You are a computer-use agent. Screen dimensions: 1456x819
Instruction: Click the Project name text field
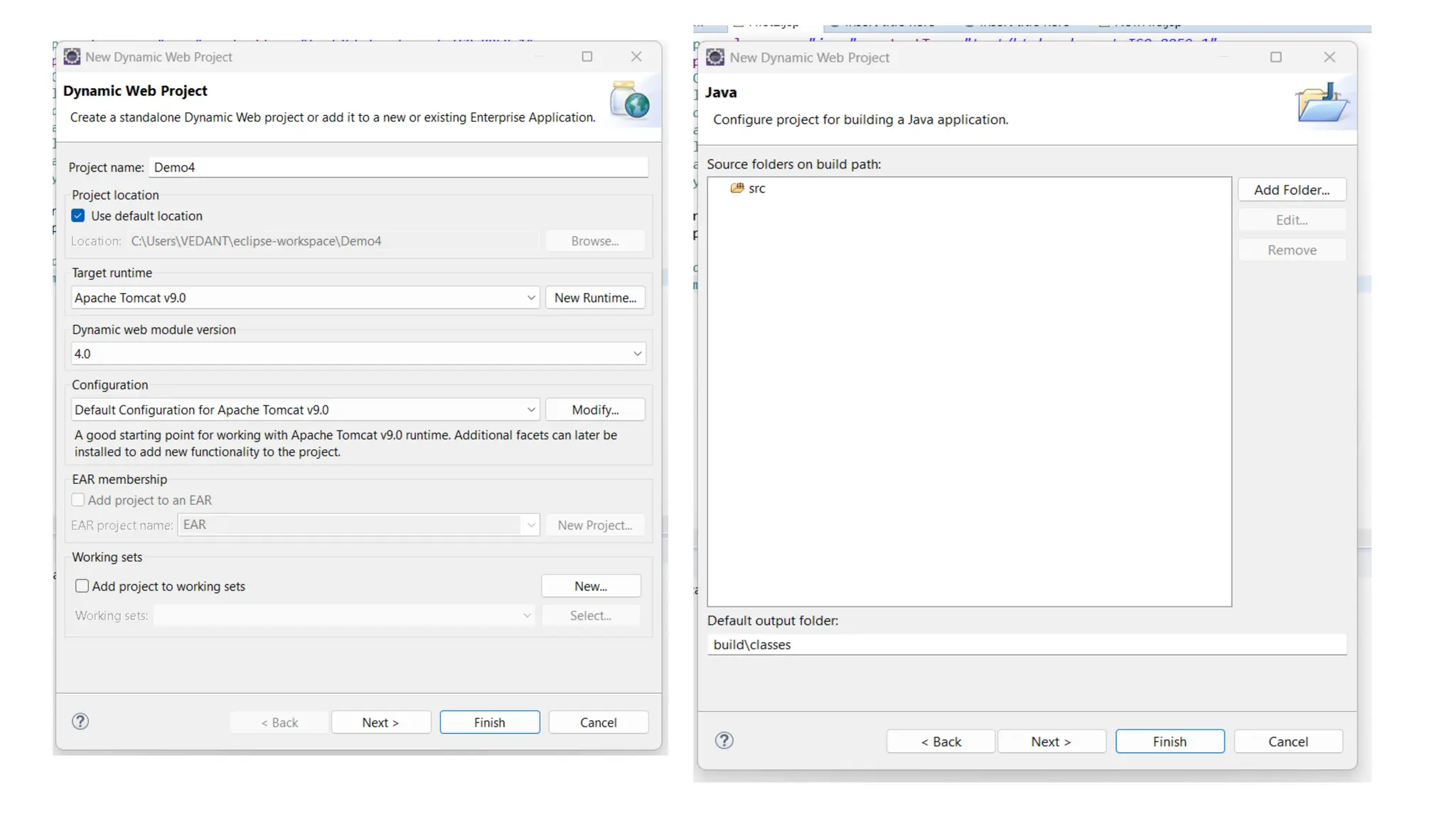(398, 167)
